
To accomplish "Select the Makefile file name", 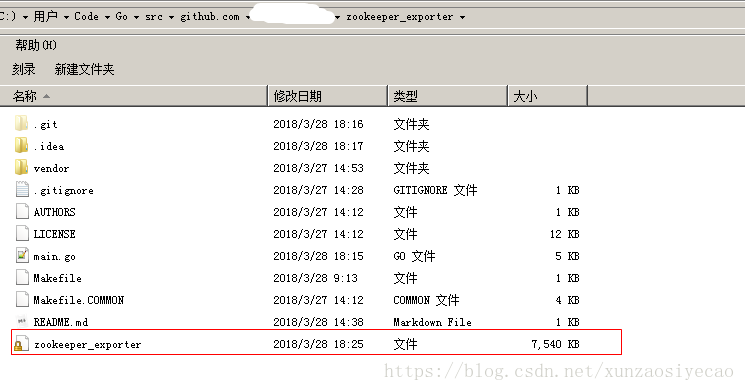I will tap(57, 278).
